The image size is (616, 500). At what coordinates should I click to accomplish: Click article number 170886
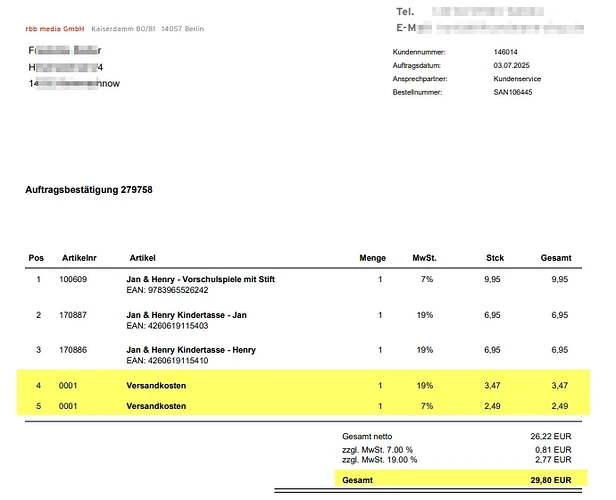click(73, 350)
